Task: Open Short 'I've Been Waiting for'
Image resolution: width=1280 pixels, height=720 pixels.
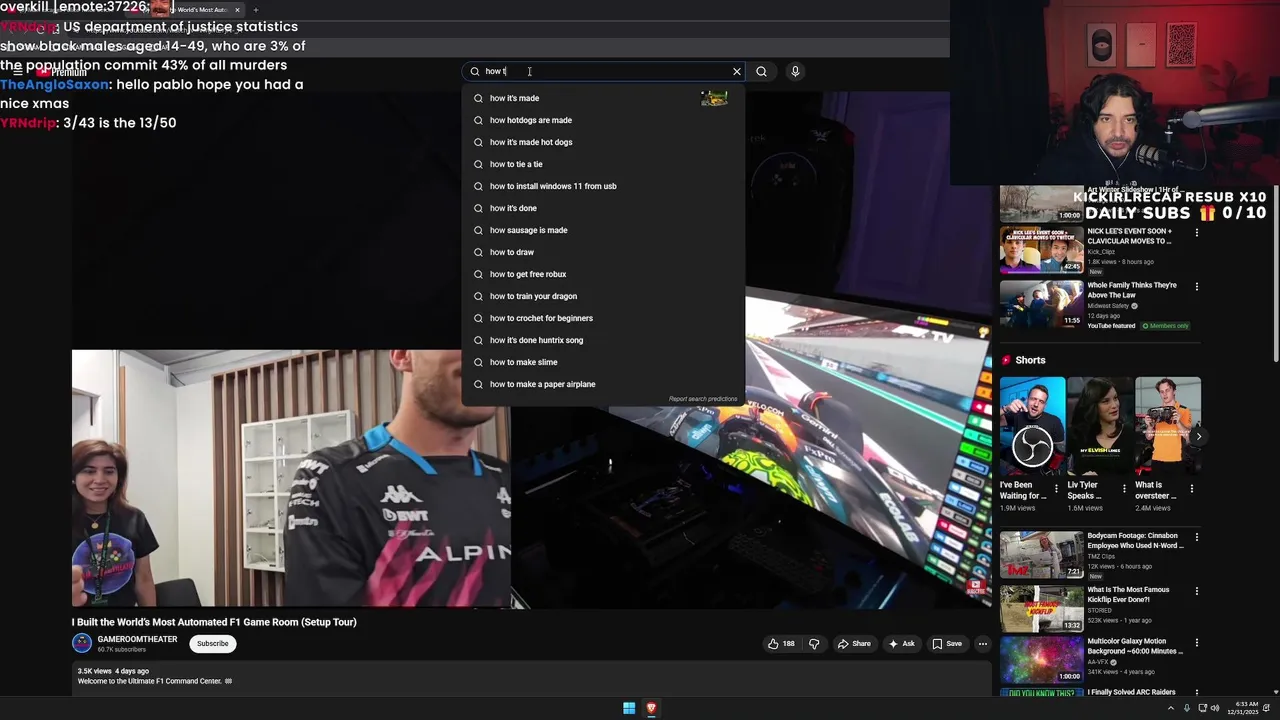Action: click(x=1032, y=424)
